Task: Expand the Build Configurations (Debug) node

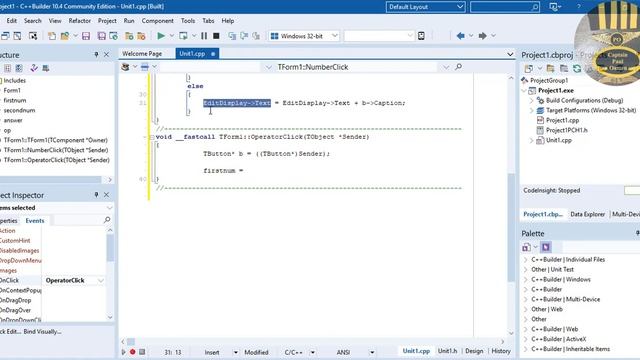Action: click(x=531, y=100)
